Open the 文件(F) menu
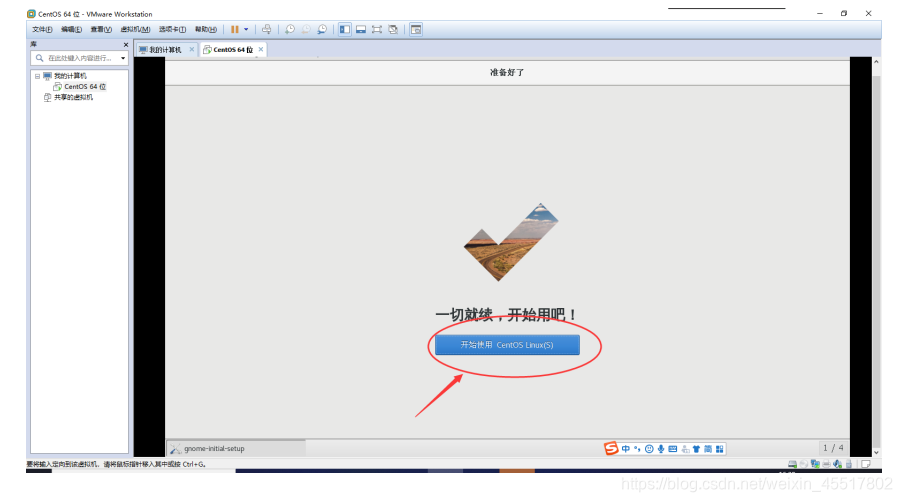Screen dimensions: 902x502 pyautogui.click(x=42, y=29)
